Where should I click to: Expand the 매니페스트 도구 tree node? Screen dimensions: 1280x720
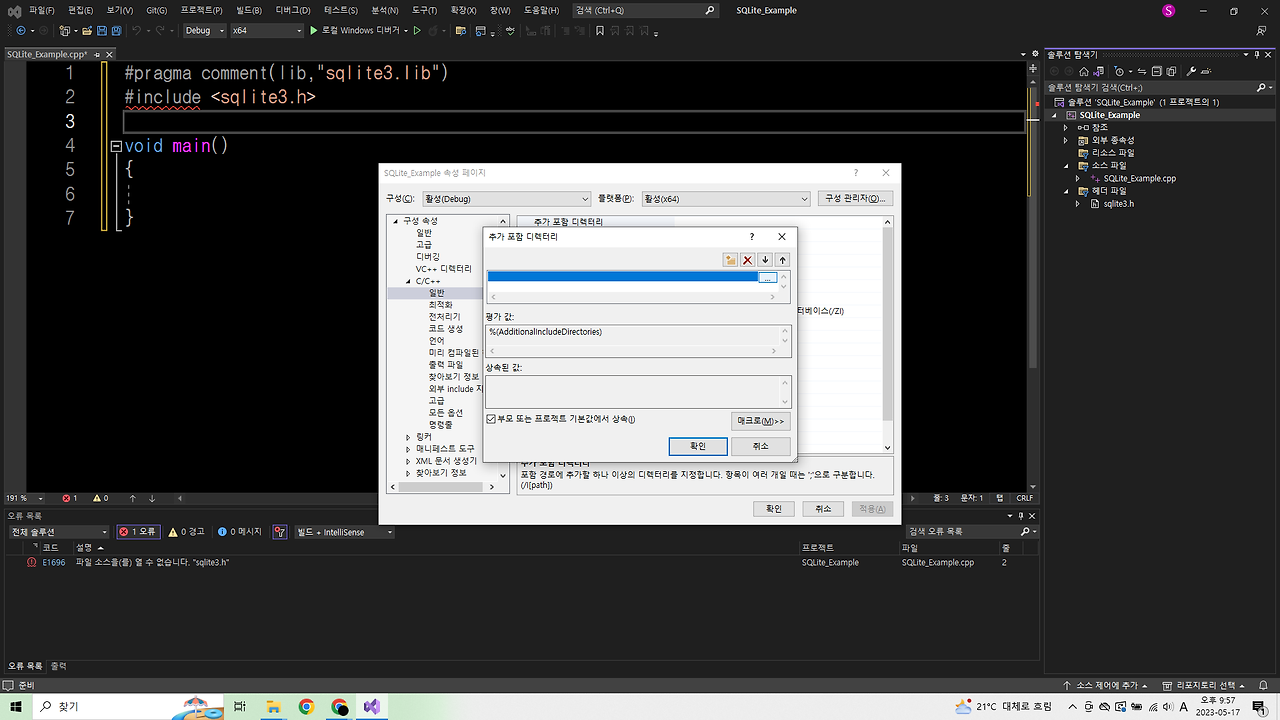pos(408,449)
